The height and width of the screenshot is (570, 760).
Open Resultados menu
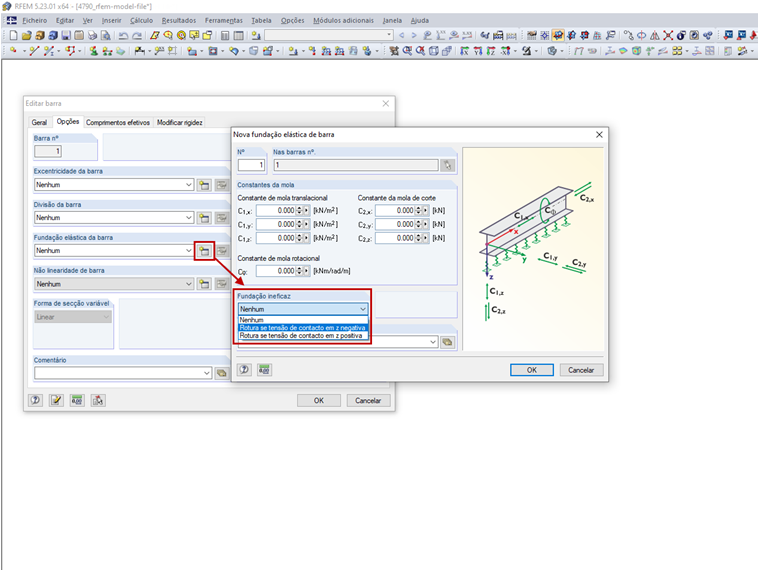click(x=179, y=20)
